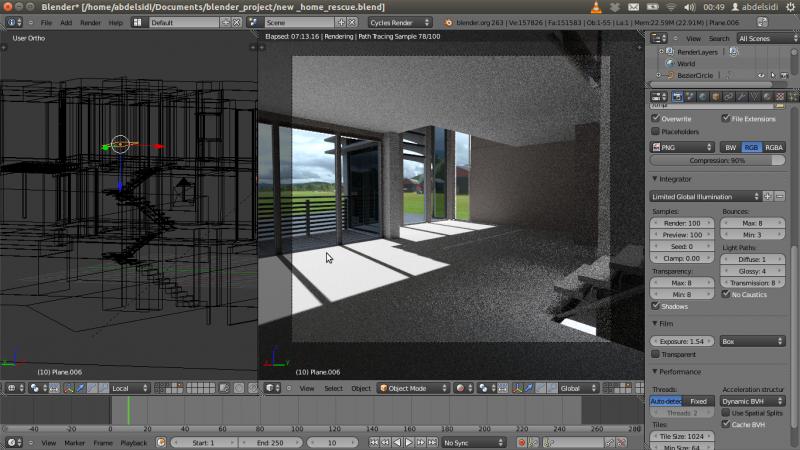The height and width of the screenshot is (450, 800).
Task: Open the PNG file format dropdown
Action: [682, 147]
